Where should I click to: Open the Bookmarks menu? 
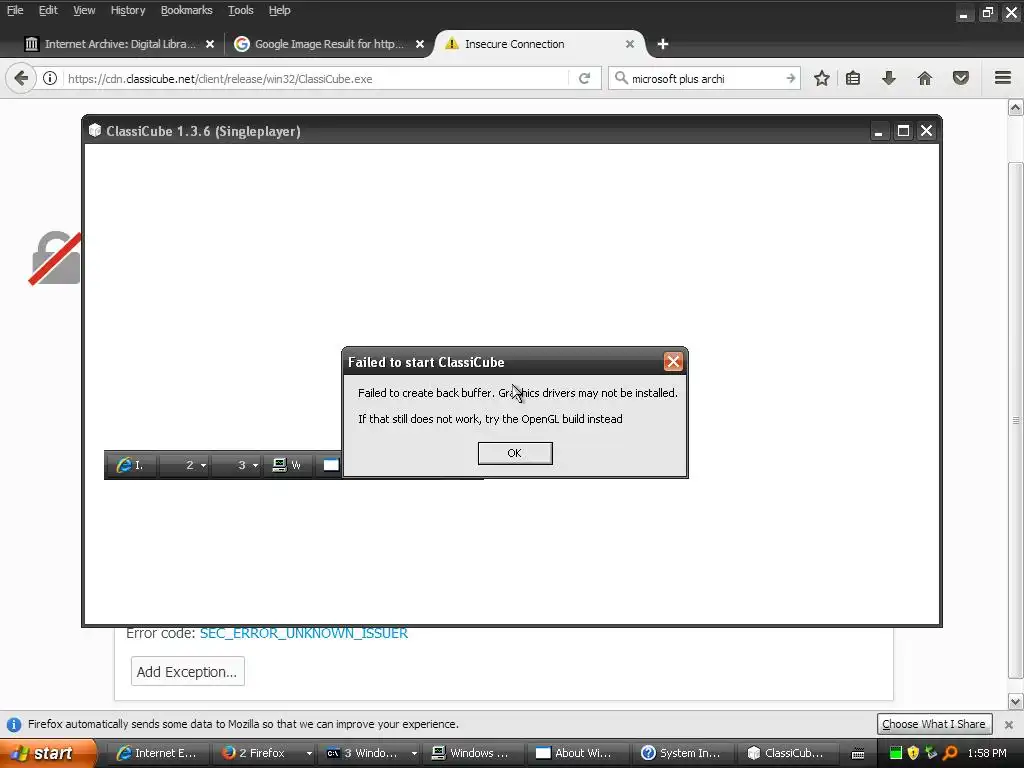186,10
